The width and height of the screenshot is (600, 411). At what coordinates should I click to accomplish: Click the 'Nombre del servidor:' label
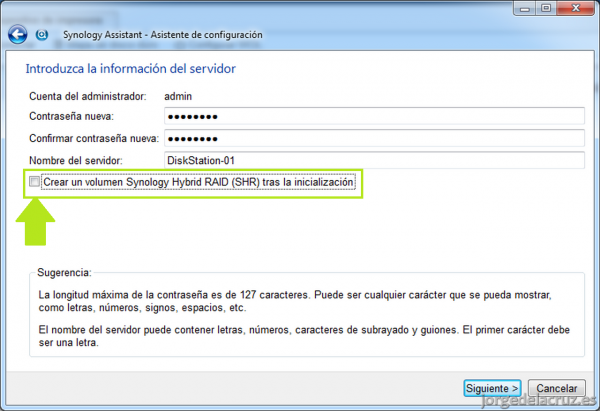76,160
